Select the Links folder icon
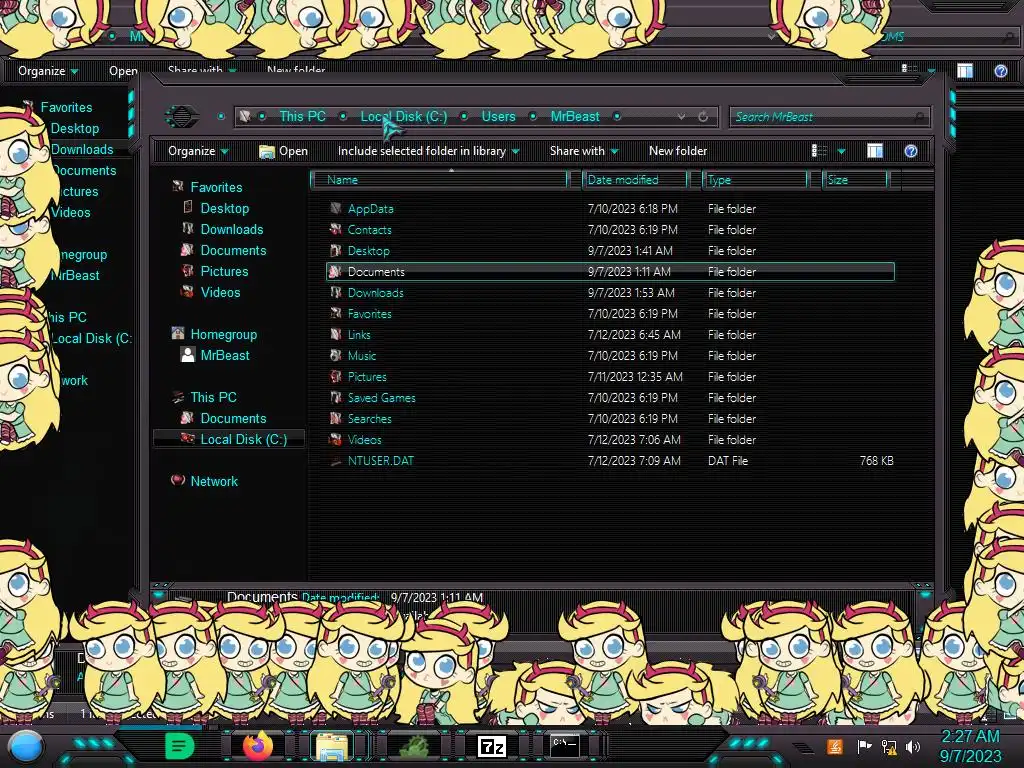The image size is (1024, 768). coord(336,334)
